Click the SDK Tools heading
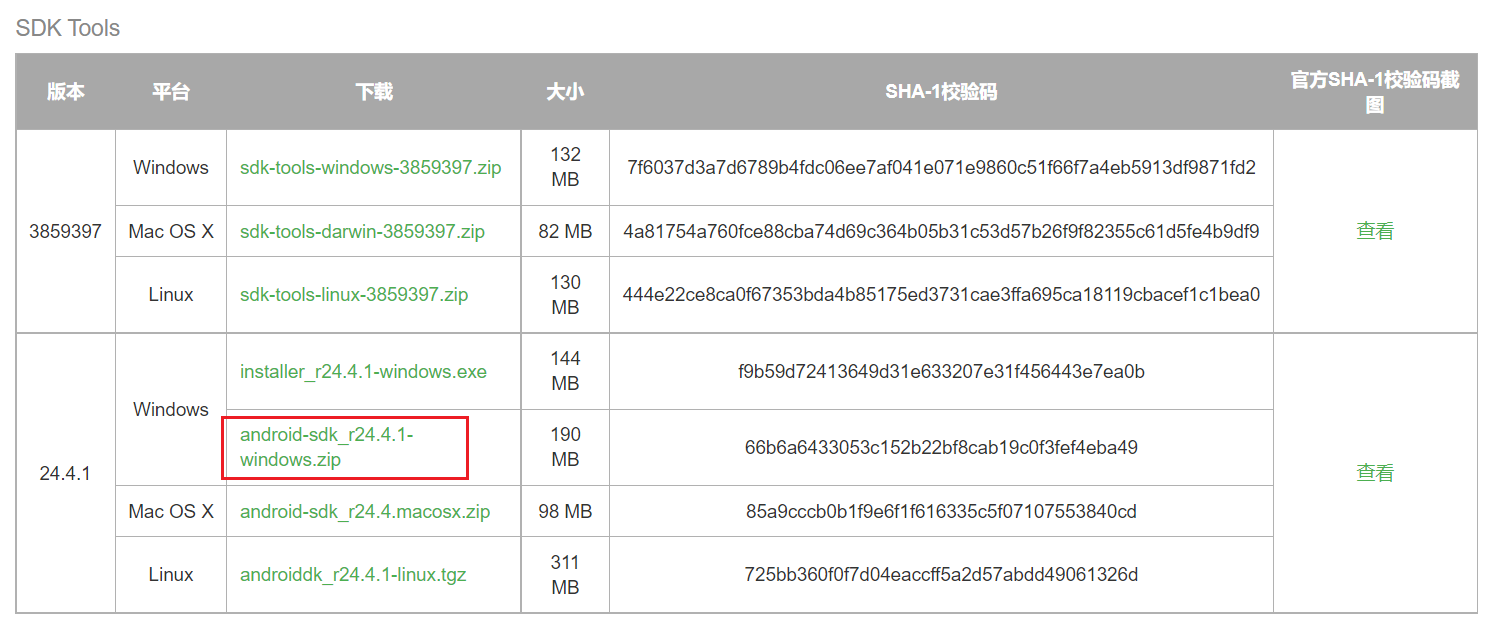 68,28
